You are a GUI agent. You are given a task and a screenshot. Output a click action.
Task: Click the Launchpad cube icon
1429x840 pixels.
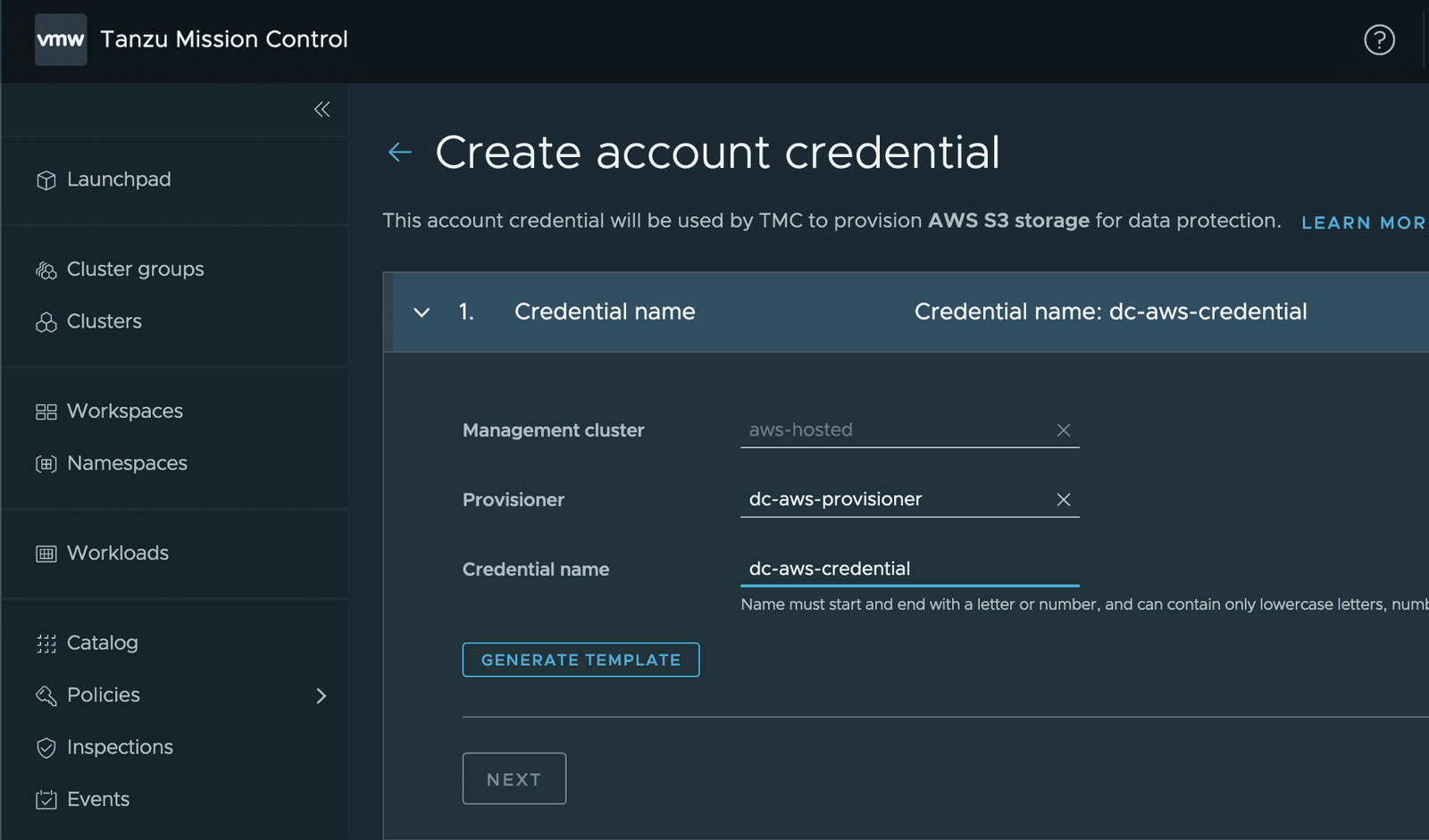click(46, 180)
